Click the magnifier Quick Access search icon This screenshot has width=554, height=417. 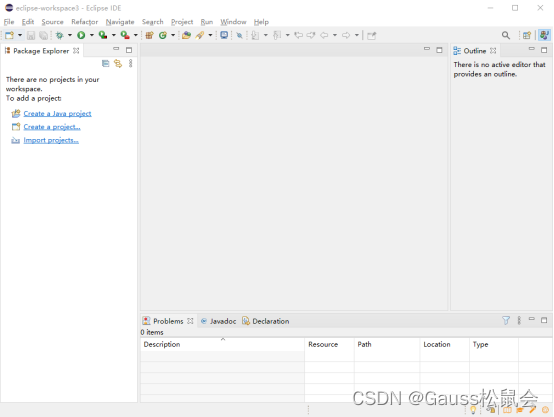coord(506,35)
